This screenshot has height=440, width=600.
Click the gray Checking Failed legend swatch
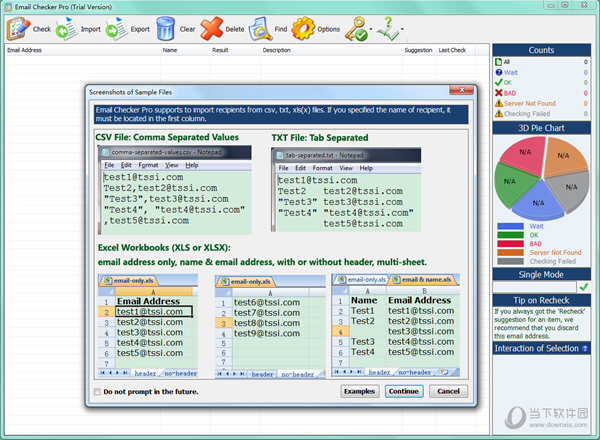click(510, 261)
